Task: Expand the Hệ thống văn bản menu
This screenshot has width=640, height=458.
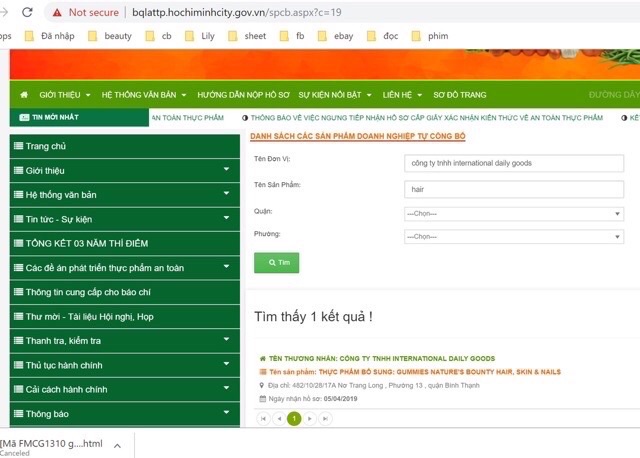Action: 144,95
